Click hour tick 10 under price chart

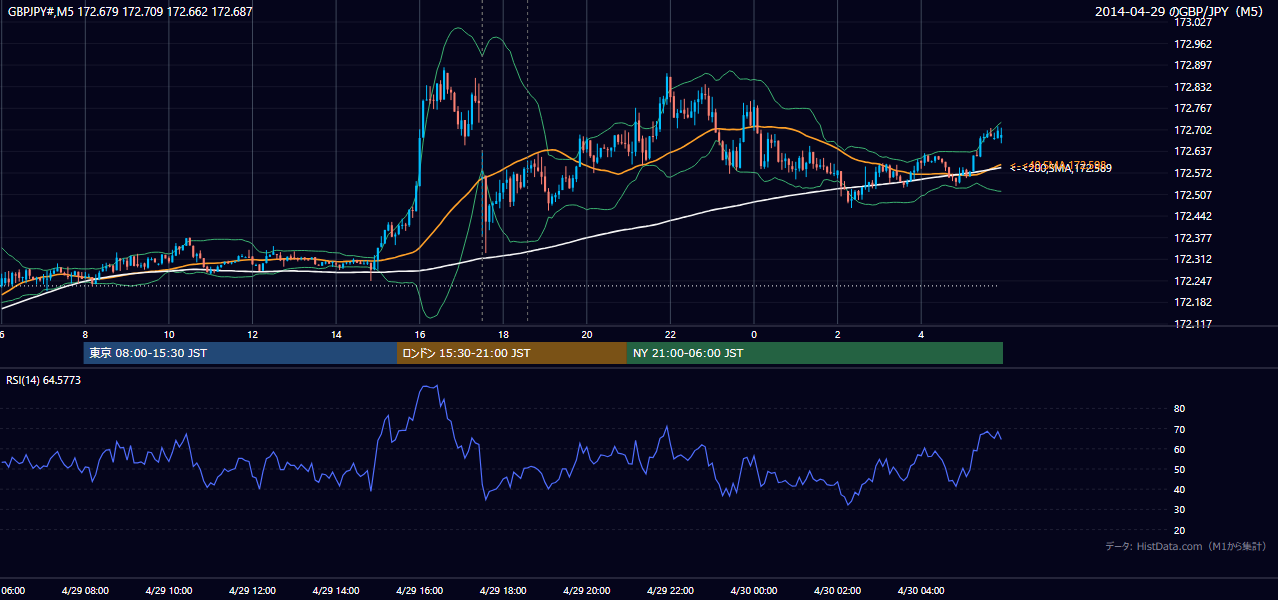169,335
